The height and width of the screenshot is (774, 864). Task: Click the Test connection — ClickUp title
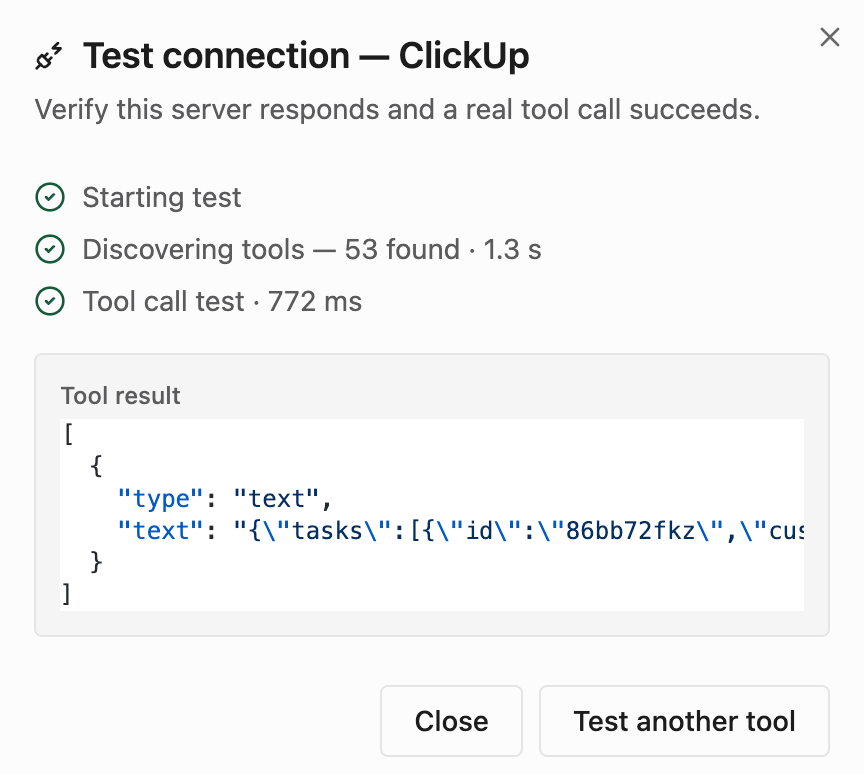tap(306, 56)
